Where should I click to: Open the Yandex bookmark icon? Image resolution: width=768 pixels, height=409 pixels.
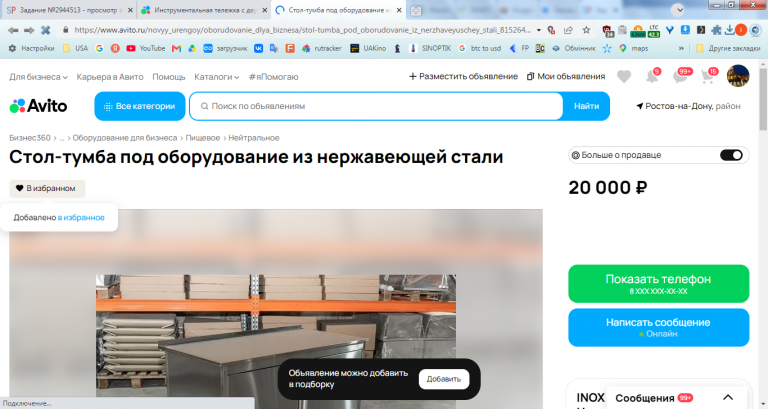(115, 48)
